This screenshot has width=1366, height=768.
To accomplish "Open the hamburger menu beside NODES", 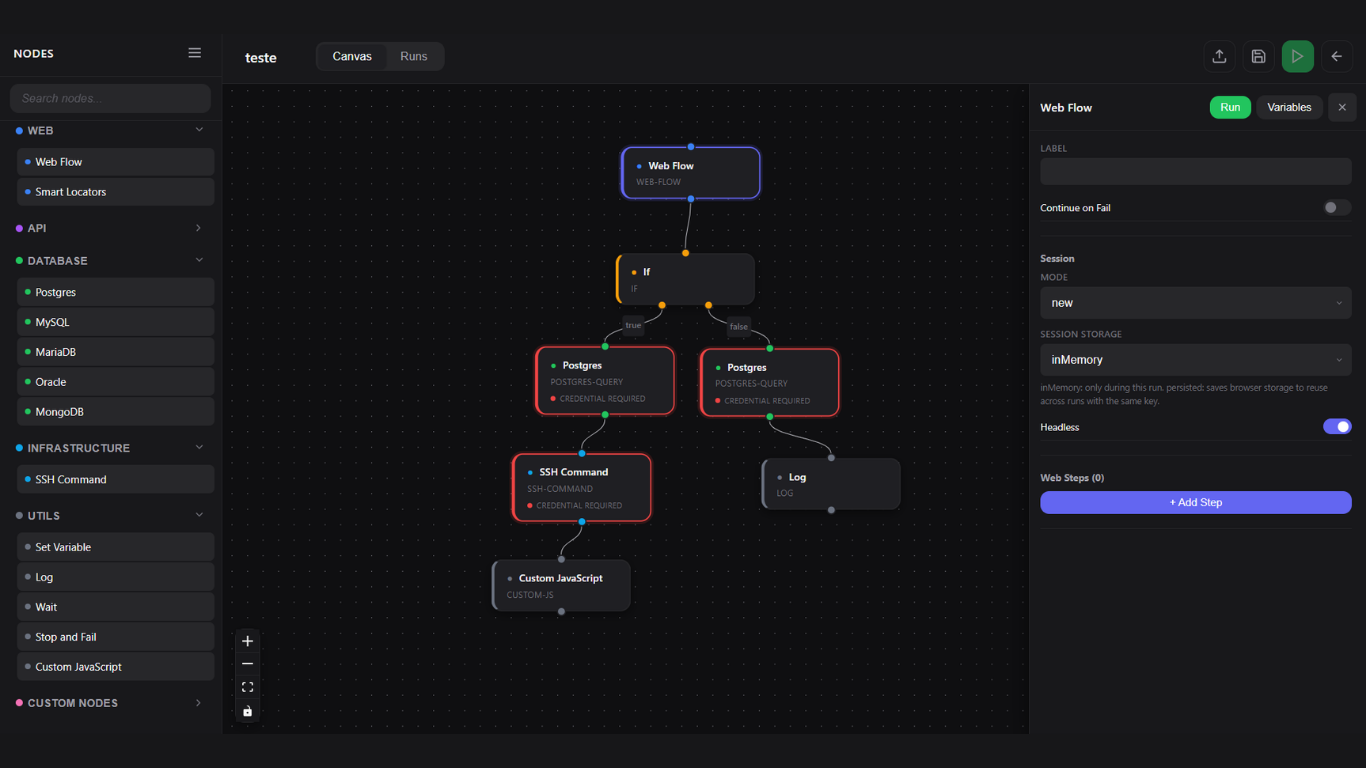I will (x=195, y=53).
